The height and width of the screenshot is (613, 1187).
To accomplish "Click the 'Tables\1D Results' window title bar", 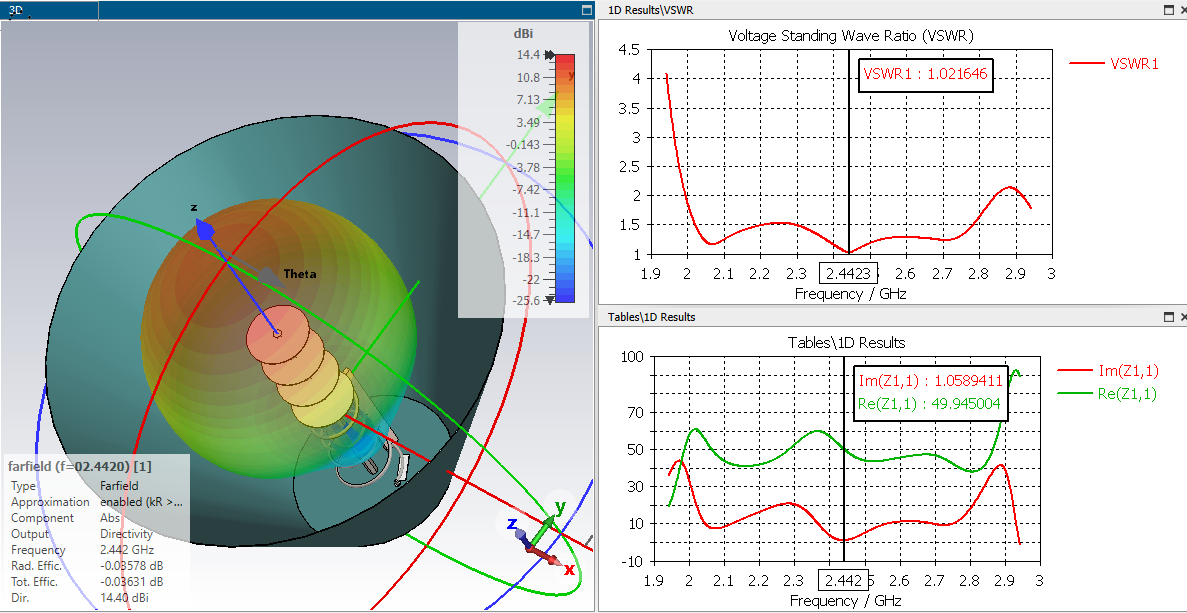I will click(652, 317).
